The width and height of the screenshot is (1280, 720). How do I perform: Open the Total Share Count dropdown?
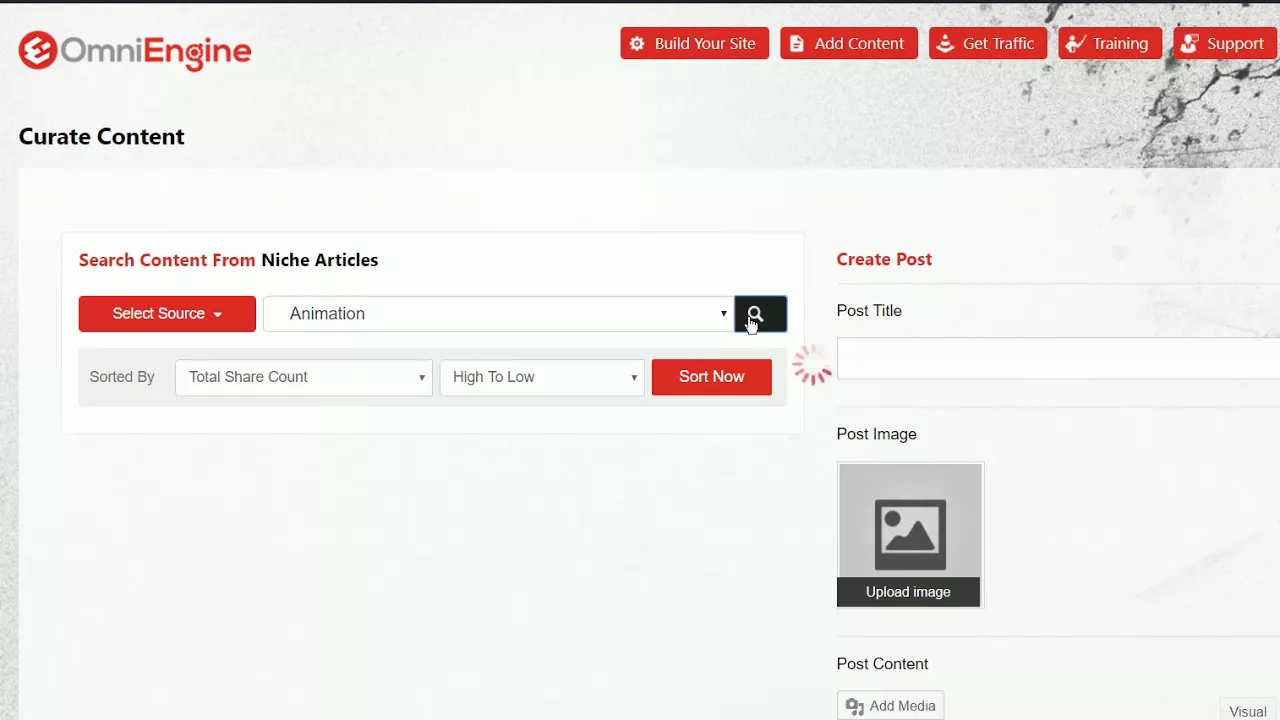point(304,377)
